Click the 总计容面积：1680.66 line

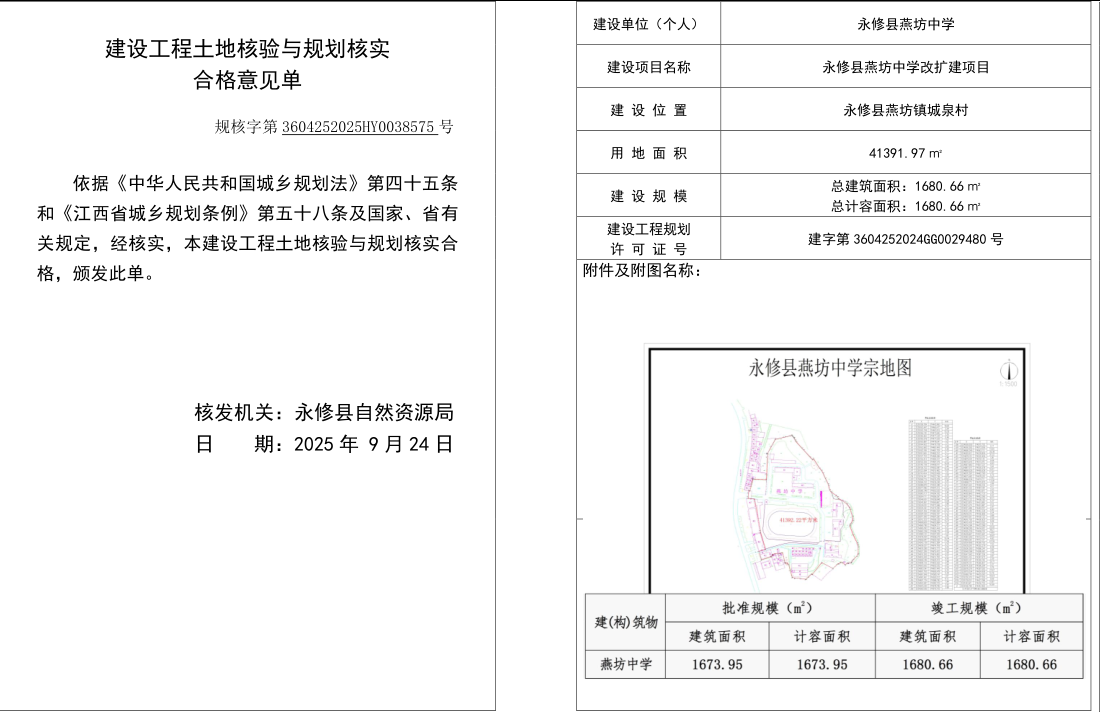[905, 206]
